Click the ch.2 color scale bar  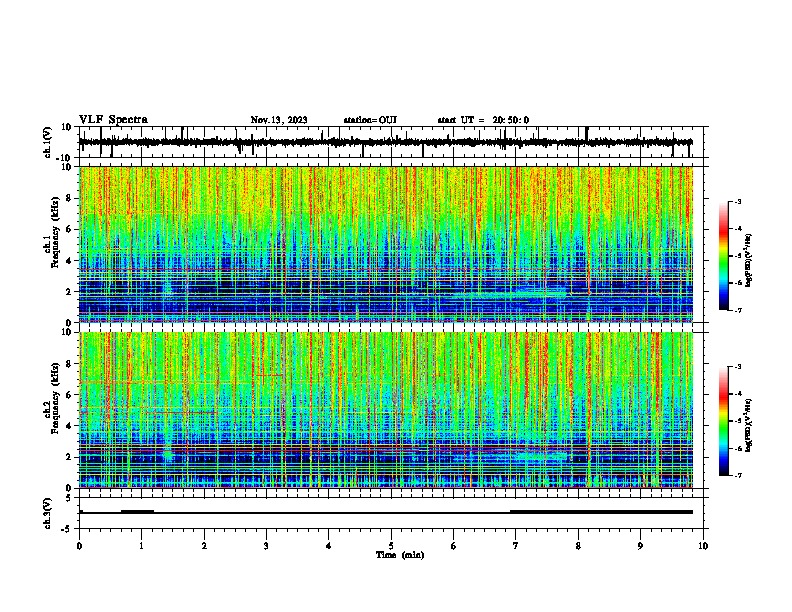(x=724, y=421)
